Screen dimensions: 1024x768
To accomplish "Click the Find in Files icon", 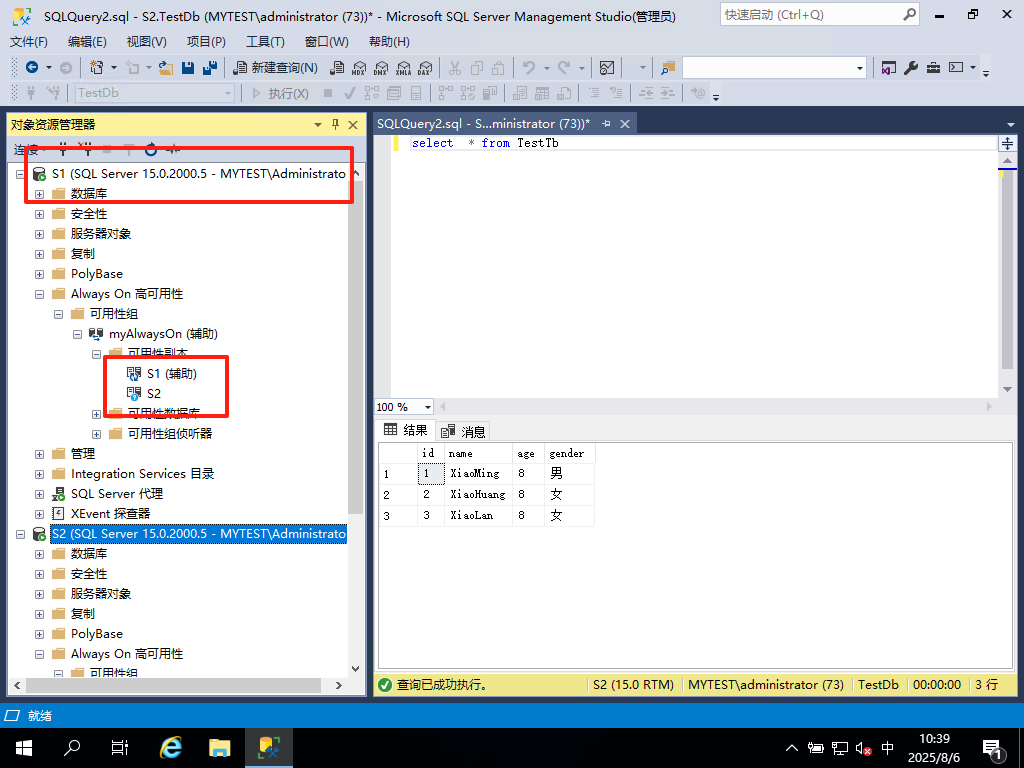I will (667, 67).
